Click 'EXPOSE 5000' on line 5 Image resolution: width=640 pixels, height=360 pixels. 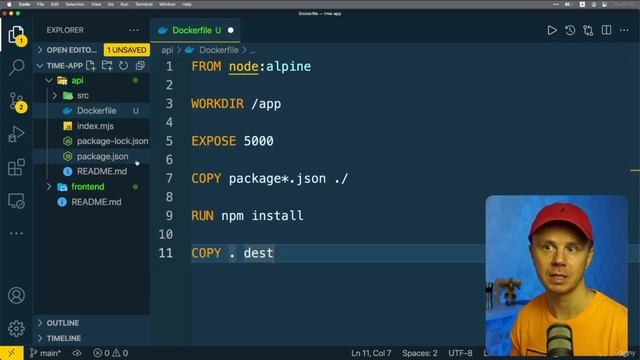click(232, 141)
